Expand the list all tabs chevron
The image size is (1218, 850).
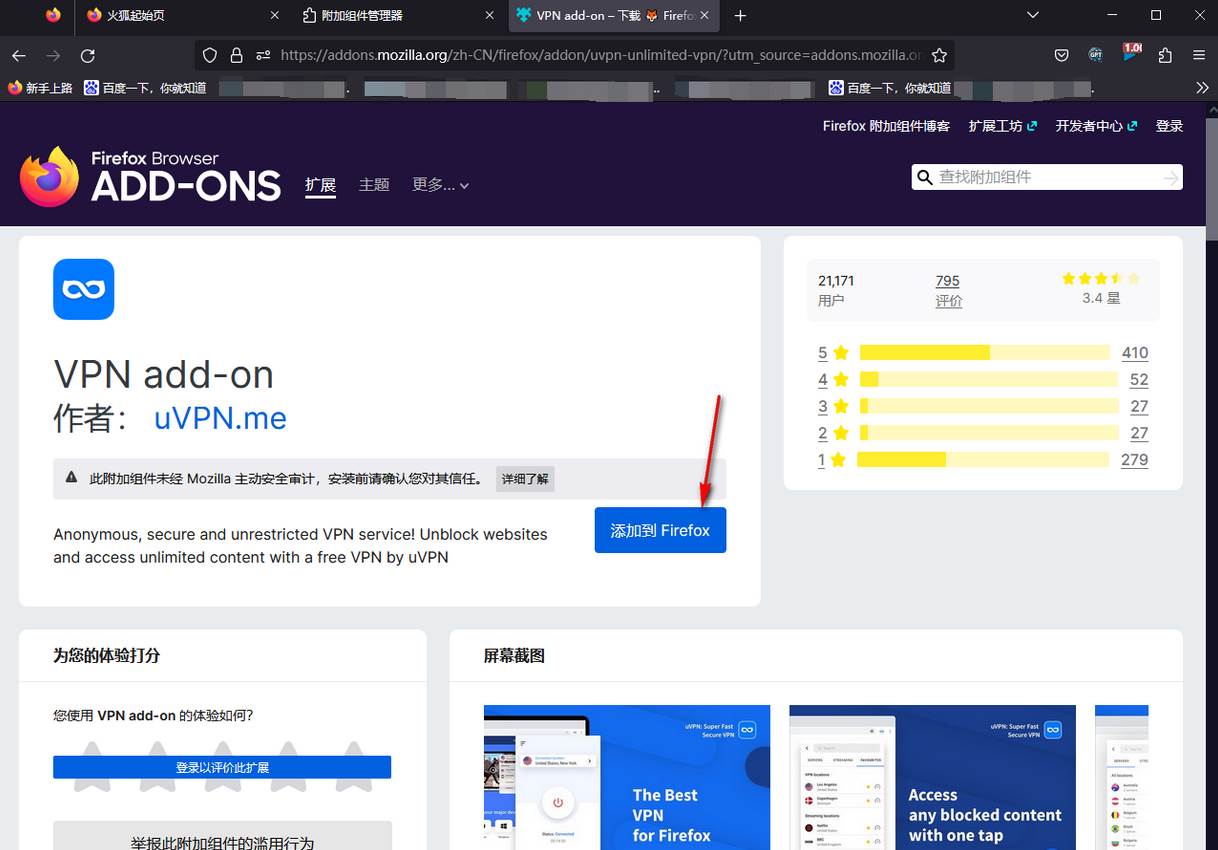point(1033,15)
